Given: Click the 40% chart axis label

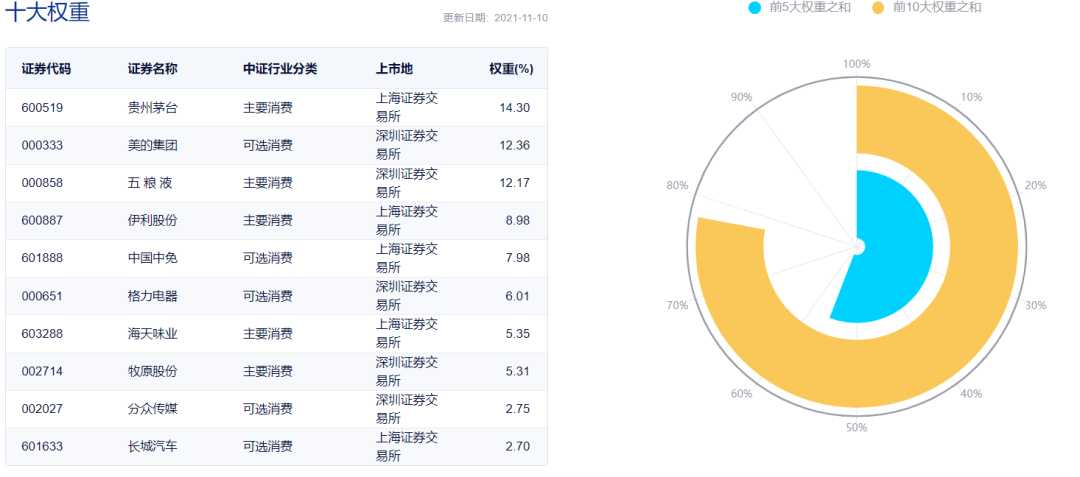Looking at the screenshot, I should (x=971, y=394).
